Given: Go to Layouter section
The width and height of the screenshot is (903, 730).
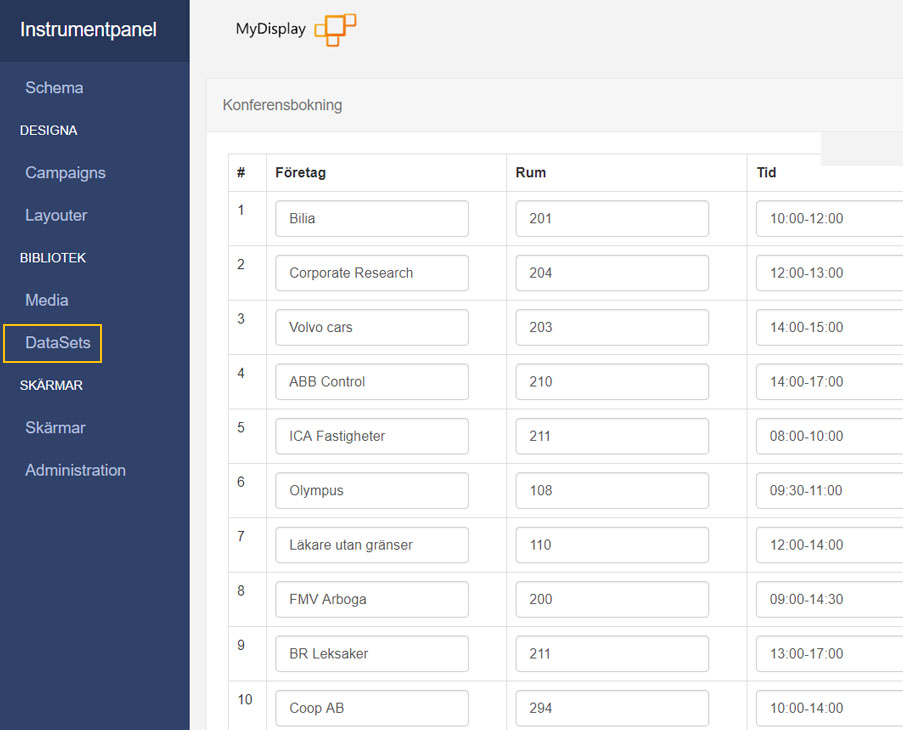Looking at the screenshot, I should tap(56, 215).
